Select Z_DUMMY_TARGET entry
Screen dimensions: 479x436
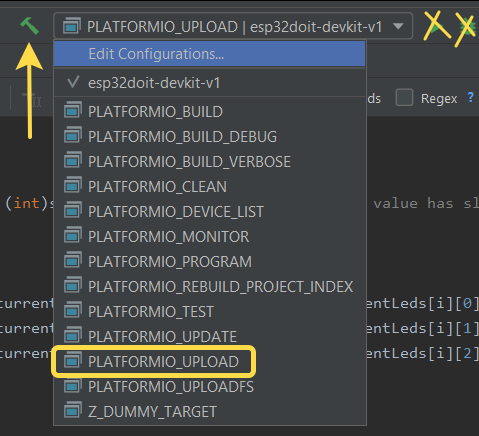coord(209,411)
